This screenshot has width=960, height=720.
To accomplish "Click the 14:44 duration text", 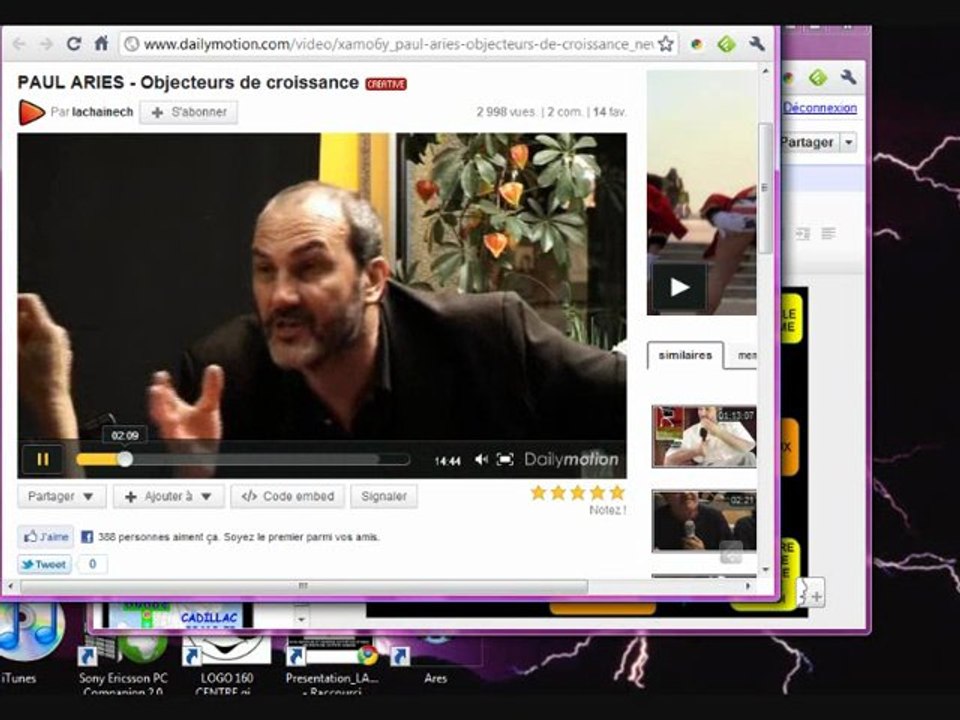I will [448, 461].
